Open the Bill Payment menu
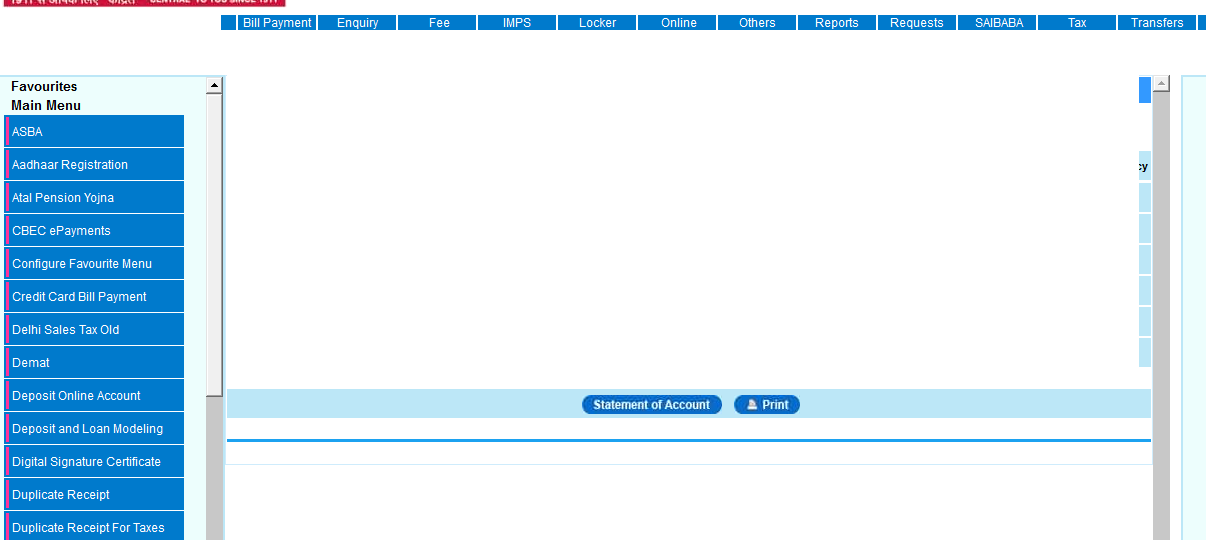Viewport: 1206px width, 540px height. (277, 23)
